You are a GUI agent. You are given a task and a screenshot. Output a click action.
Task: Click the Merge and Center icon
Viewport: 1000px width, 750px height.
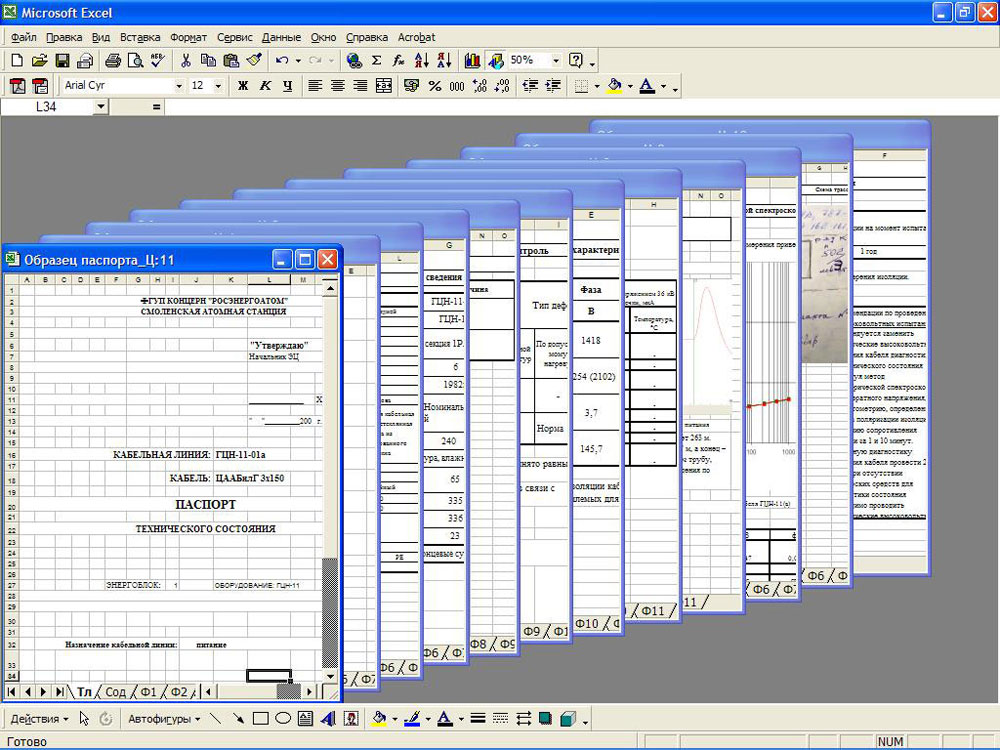(384, 85)
